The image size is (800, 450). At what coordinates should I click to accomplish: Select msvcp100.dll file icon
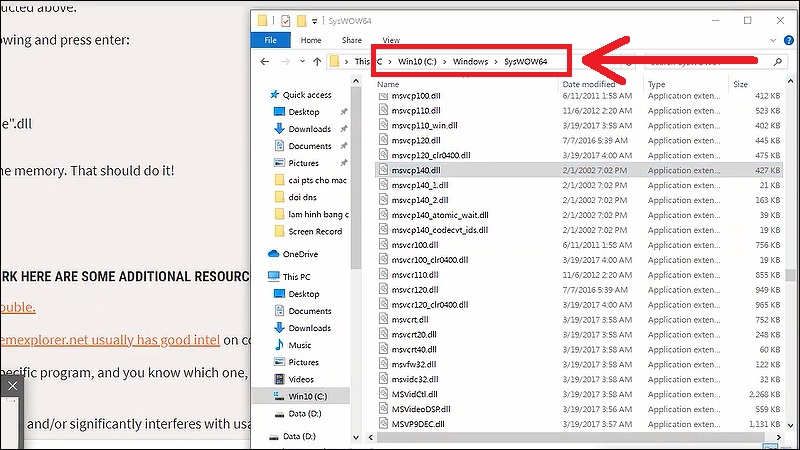[384, 95]
